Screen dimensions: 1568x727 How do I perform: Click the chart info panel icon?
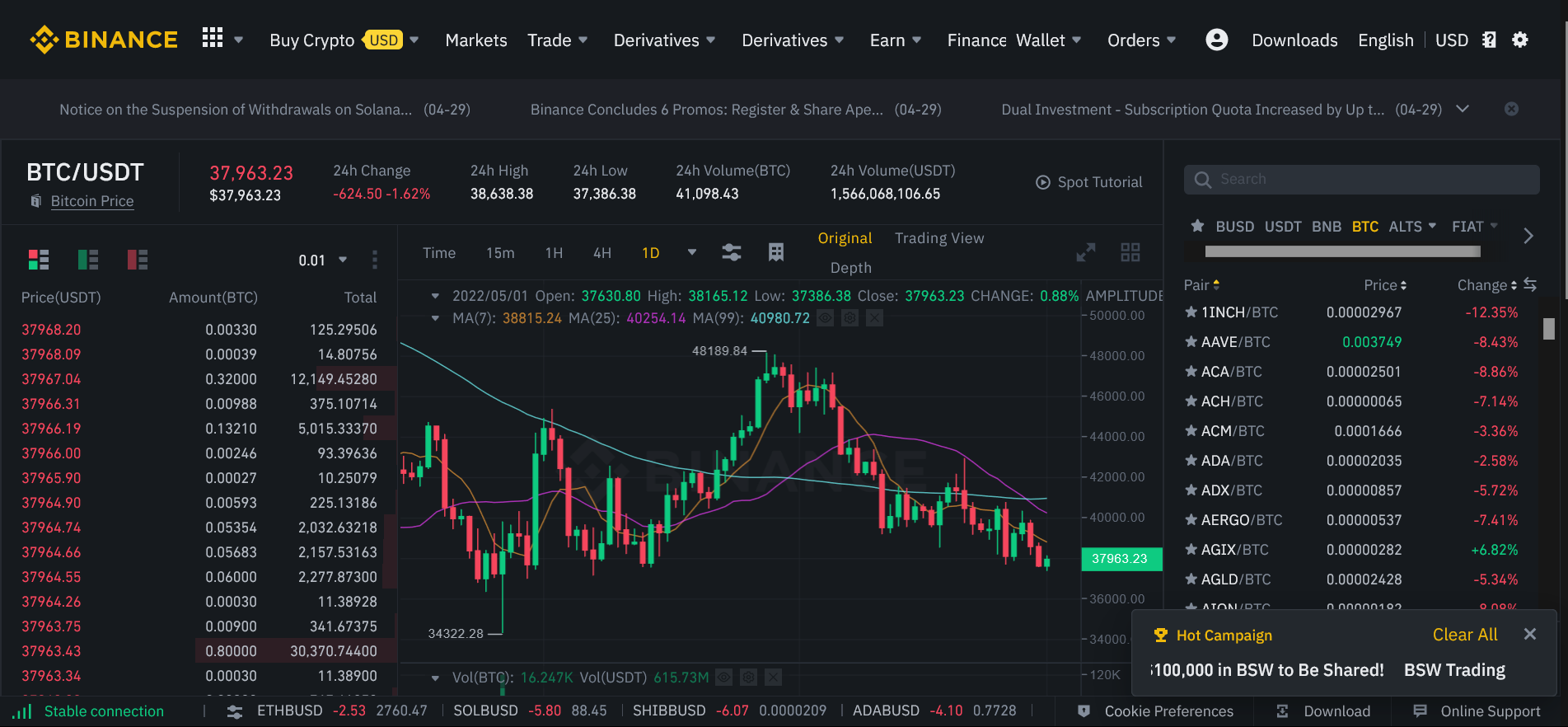click(776, 252)
